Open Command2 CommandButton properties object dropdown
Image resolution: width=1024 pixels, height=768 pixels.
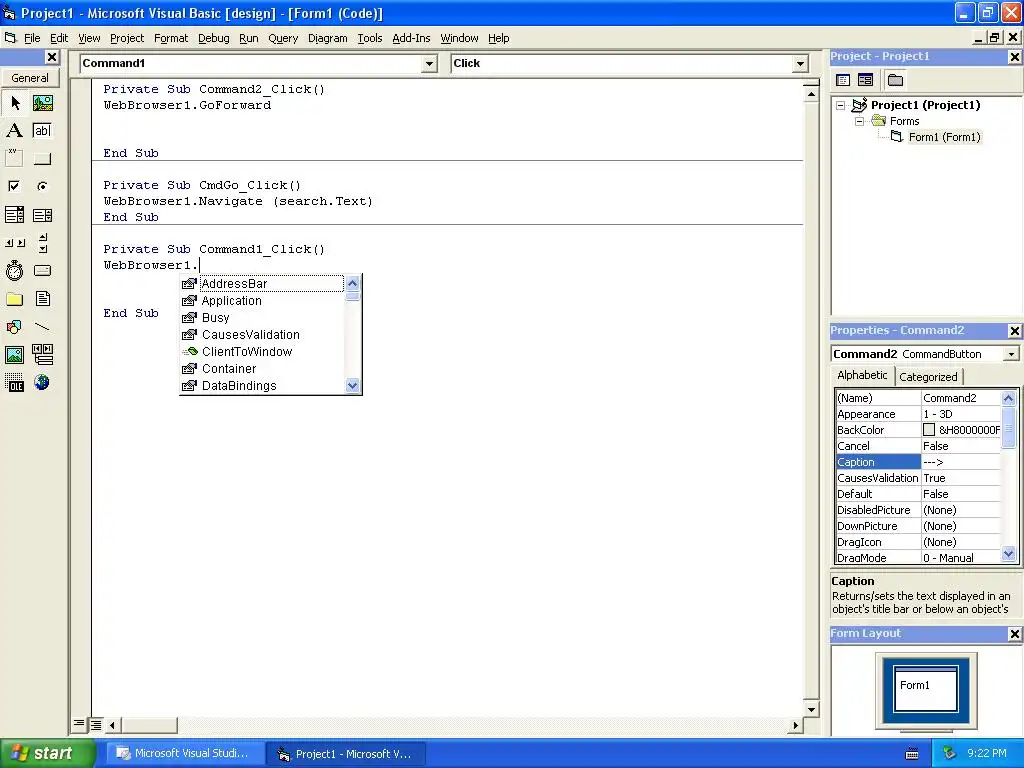tap(1011, 354)
